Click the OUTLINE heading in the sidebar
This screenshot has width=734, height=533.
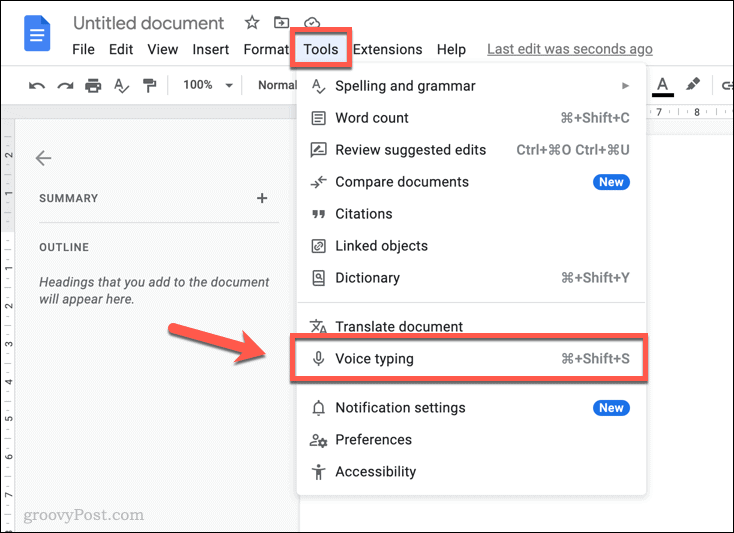click(64, 247)
